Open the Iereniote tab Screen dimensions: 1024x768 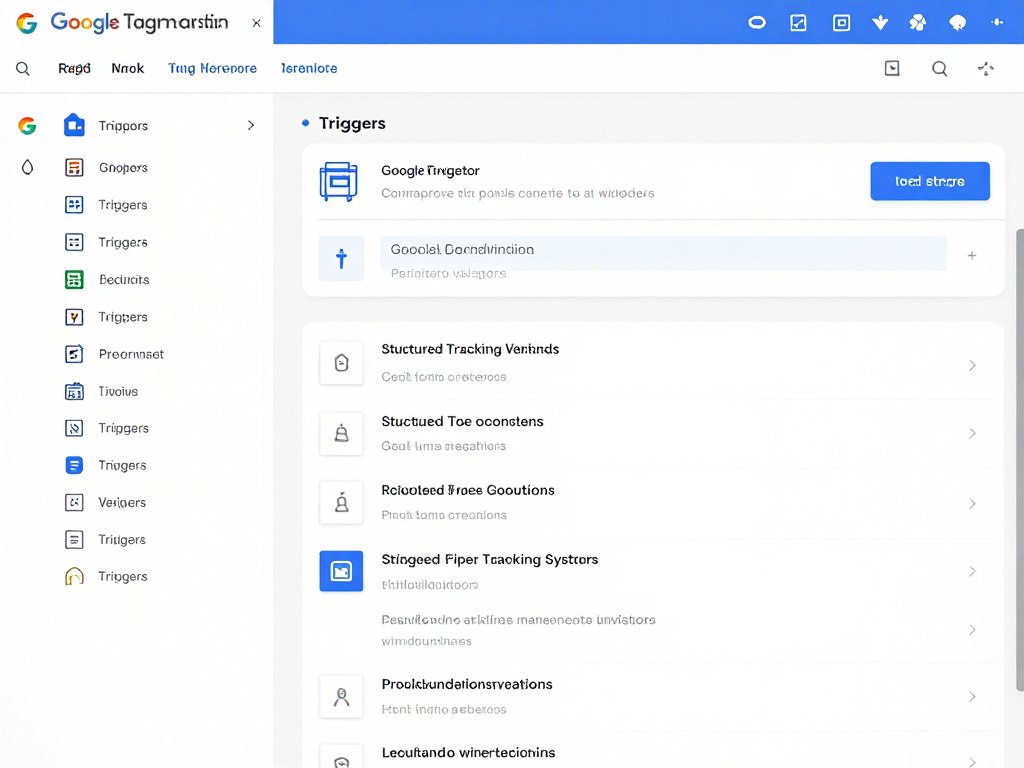(x=309, y=68)
